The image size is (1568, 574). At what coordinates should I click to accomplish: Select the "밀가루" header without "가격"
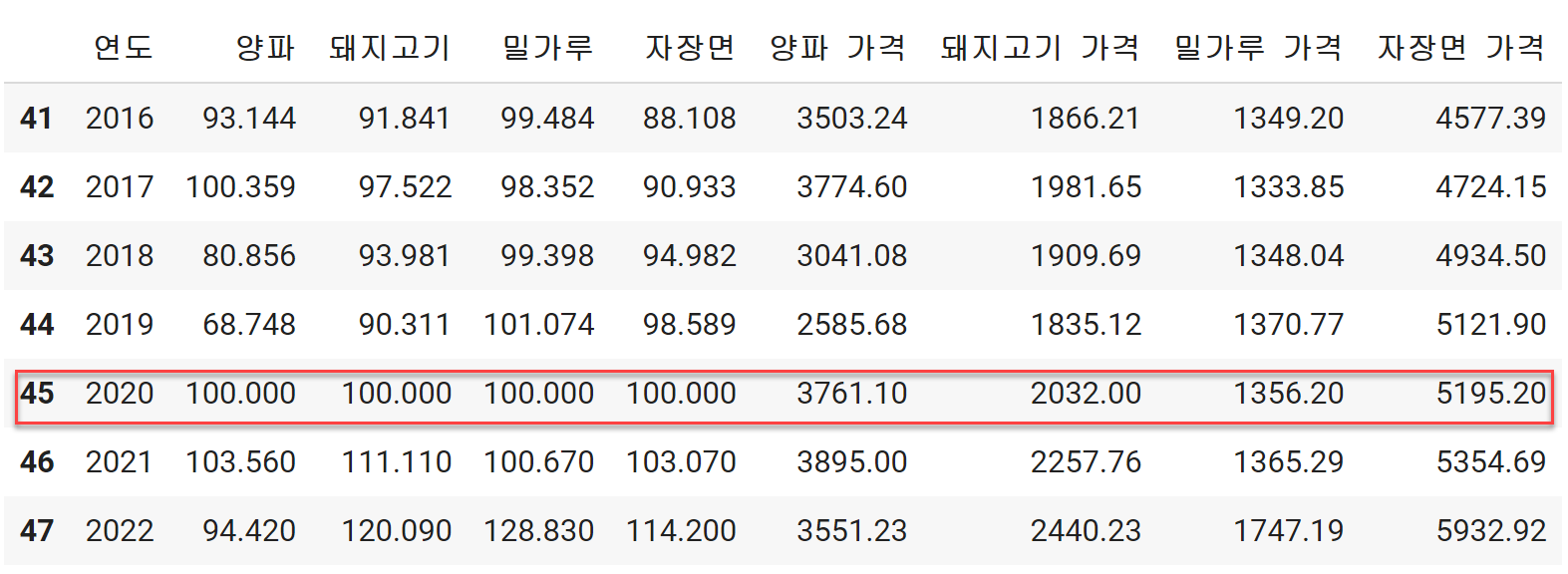point(548,47)
